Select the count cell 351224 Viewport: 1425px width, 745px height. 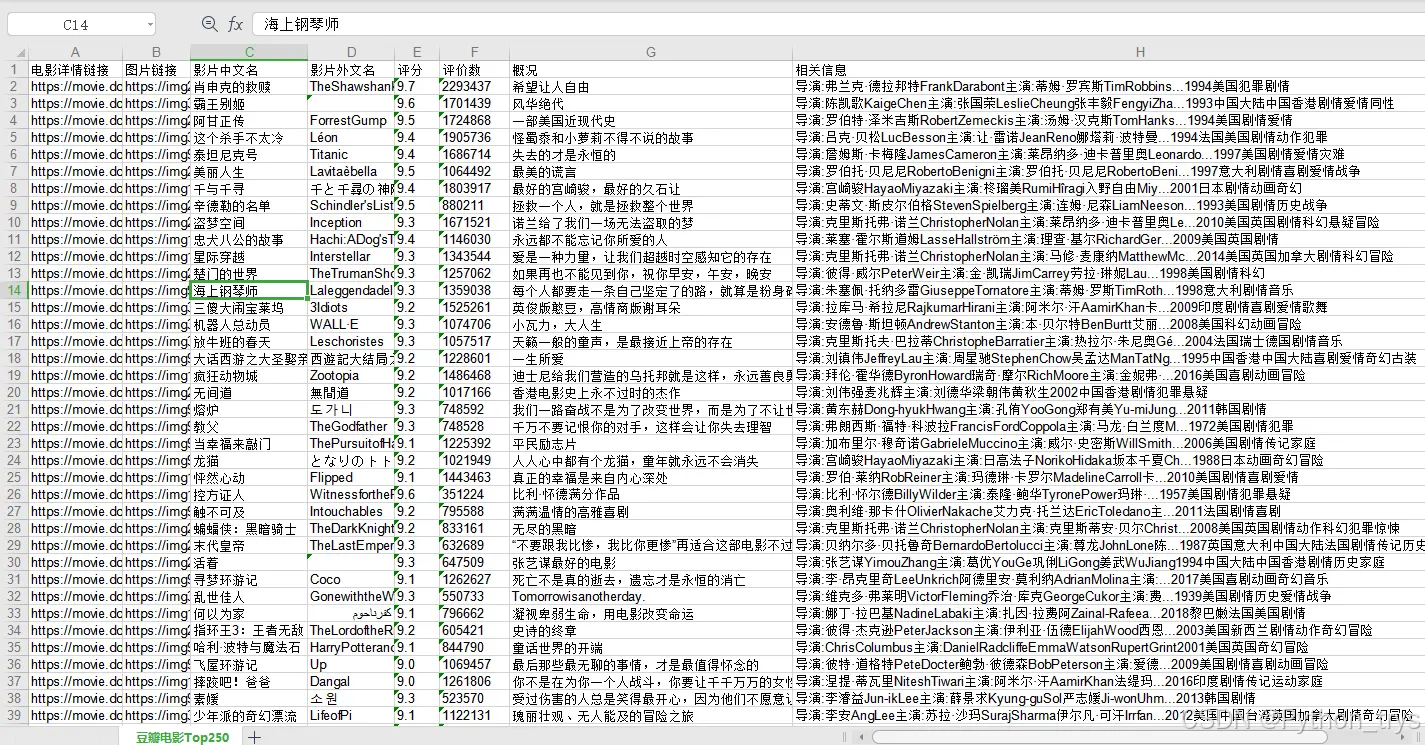click(474, 495)
